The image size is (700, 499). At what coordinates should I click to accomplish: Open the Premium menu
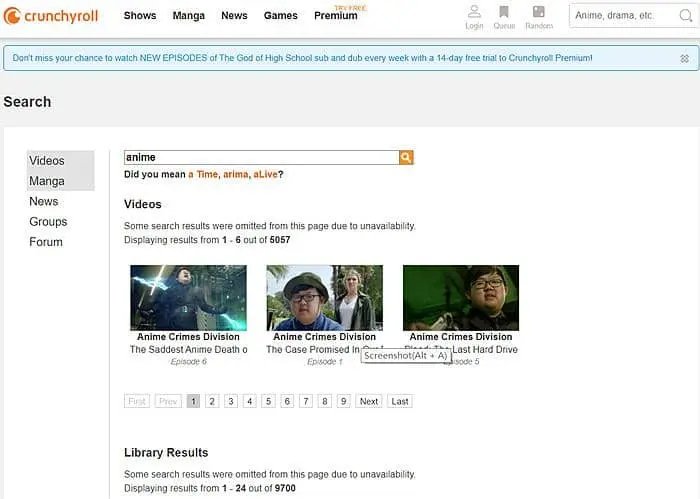[336, 16]
